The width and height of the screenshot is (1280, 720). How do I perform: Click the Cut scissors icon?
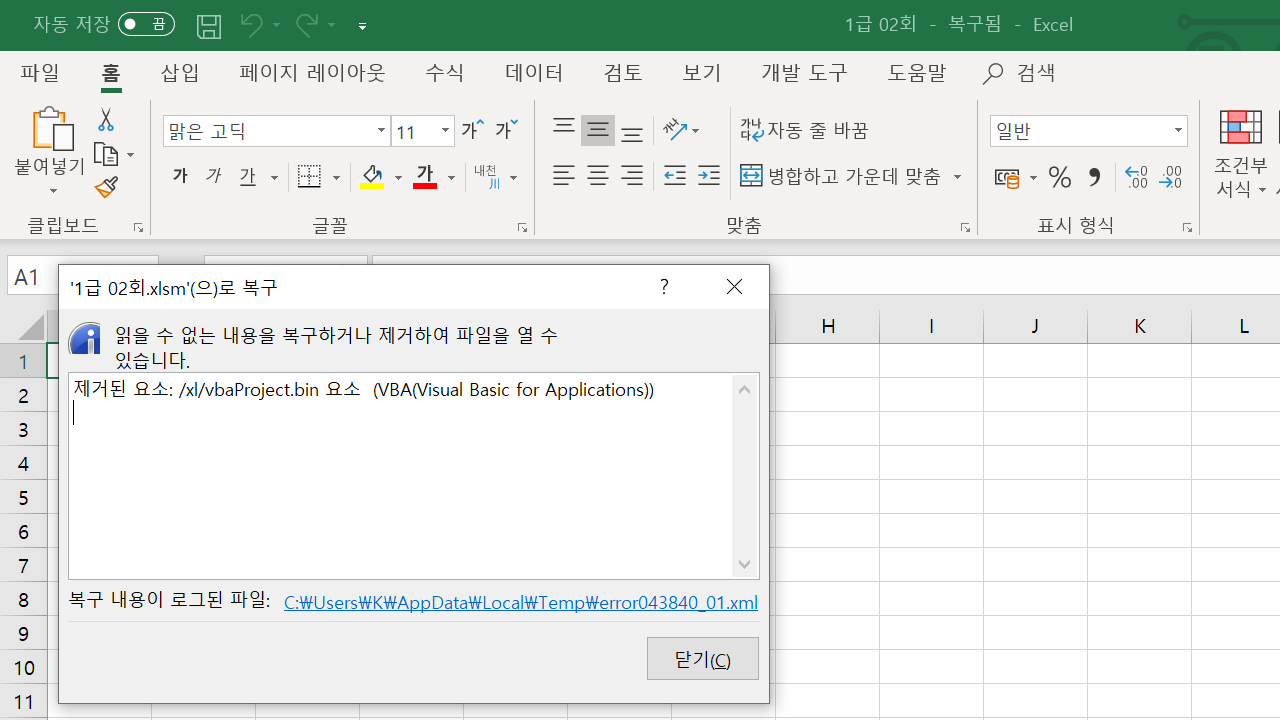click(105, 120)
